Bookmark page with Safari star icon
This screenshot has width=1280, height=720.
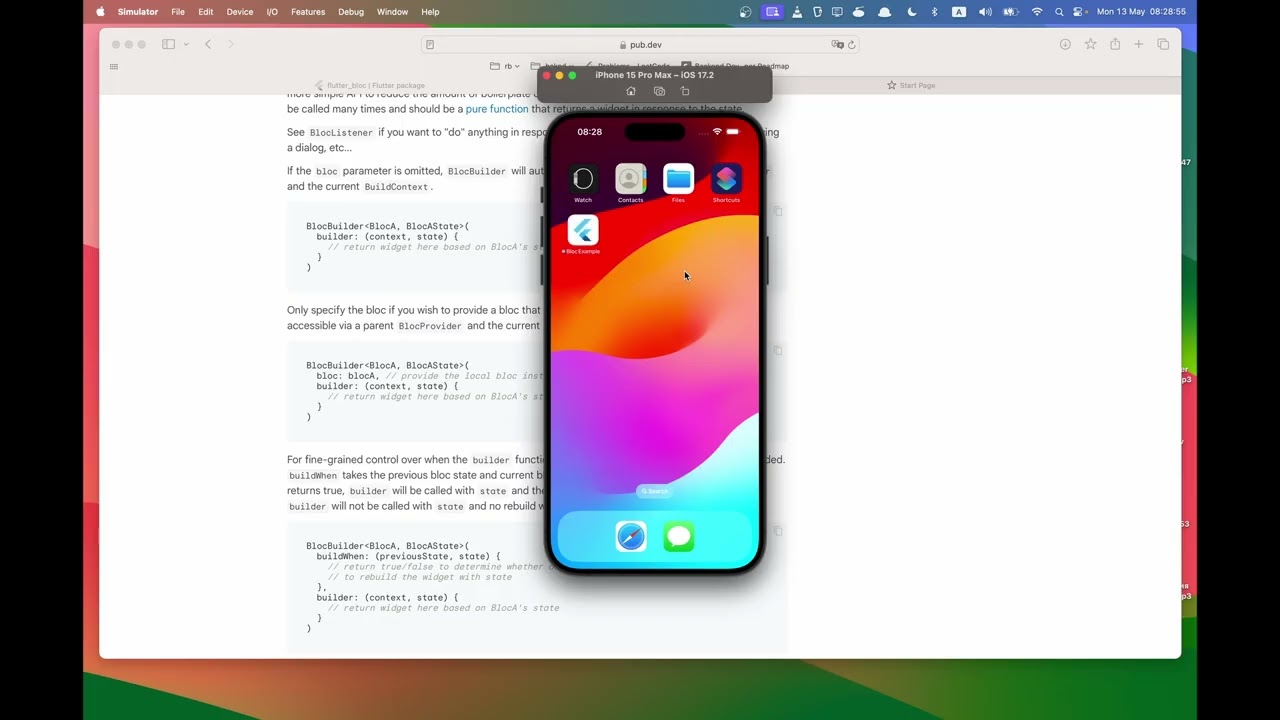tap(1090, 44)
